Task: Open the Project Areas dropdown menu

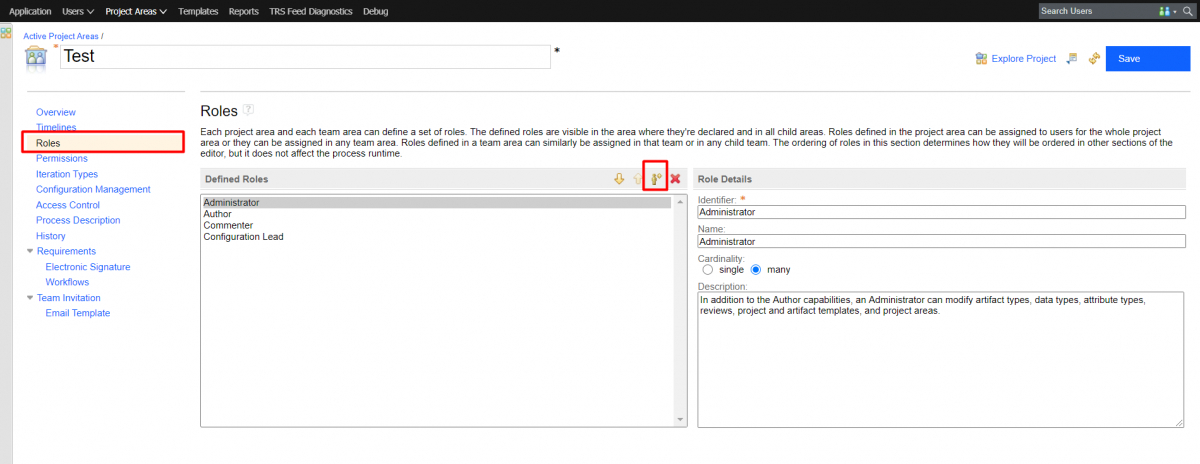Action: [x=136, y=11]
